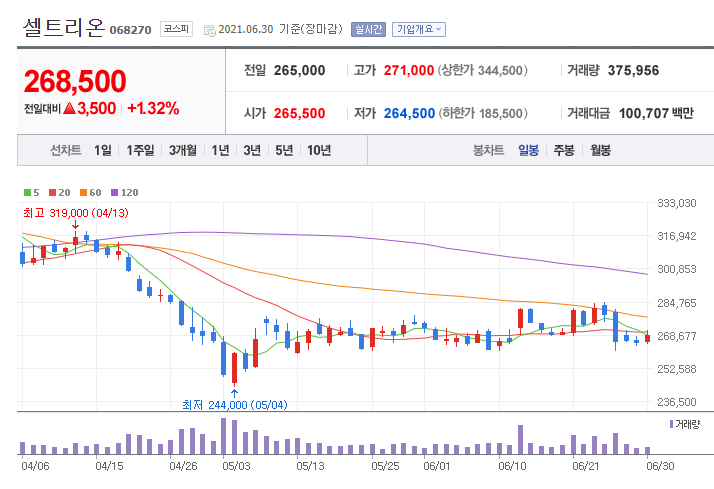Click the 06/30 x-axis date label
714x489 pixels.
(x=660, y=466)
